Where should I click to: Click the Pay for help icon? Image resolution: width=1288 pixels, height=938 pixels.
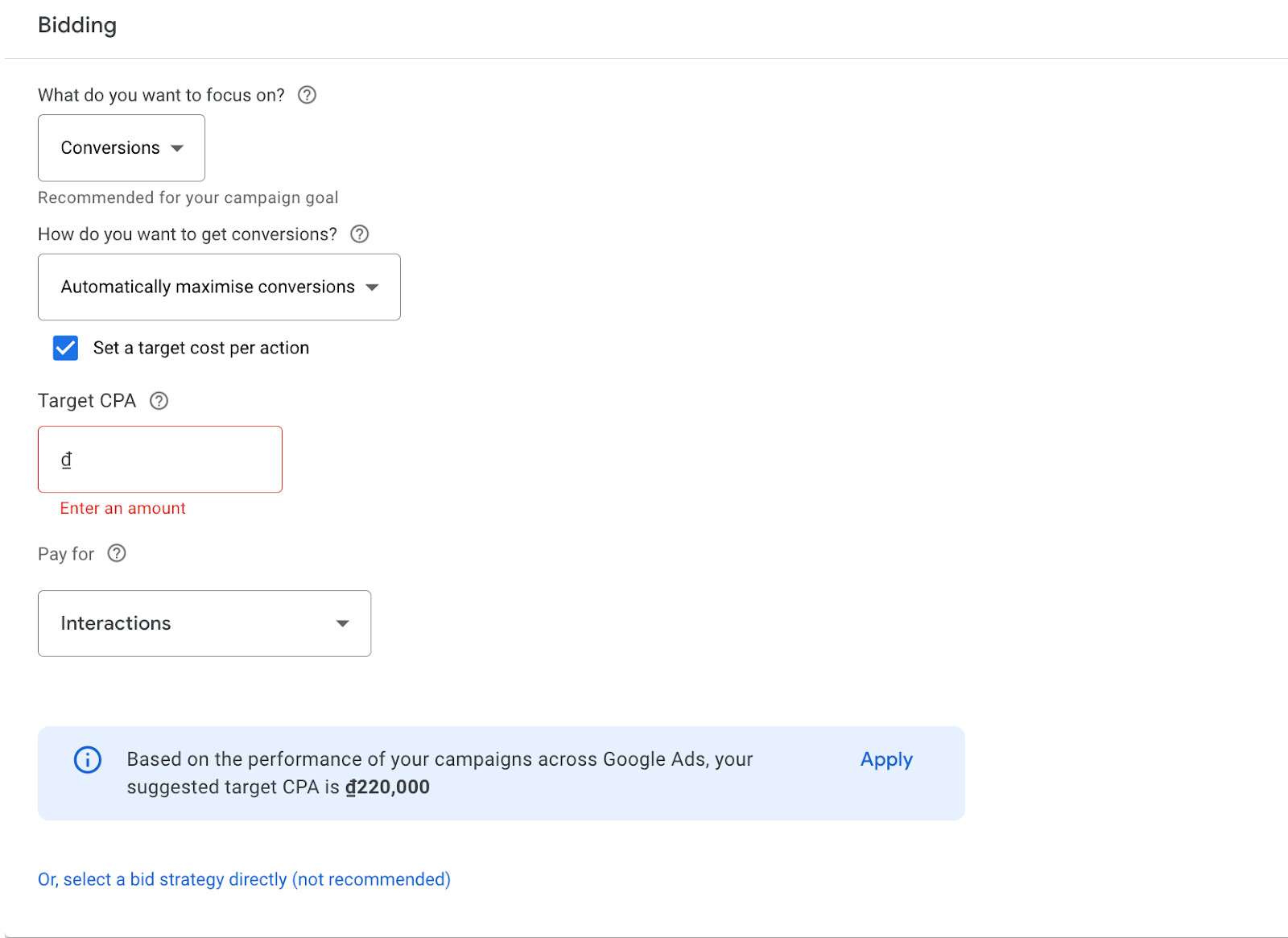pos(117,553)
